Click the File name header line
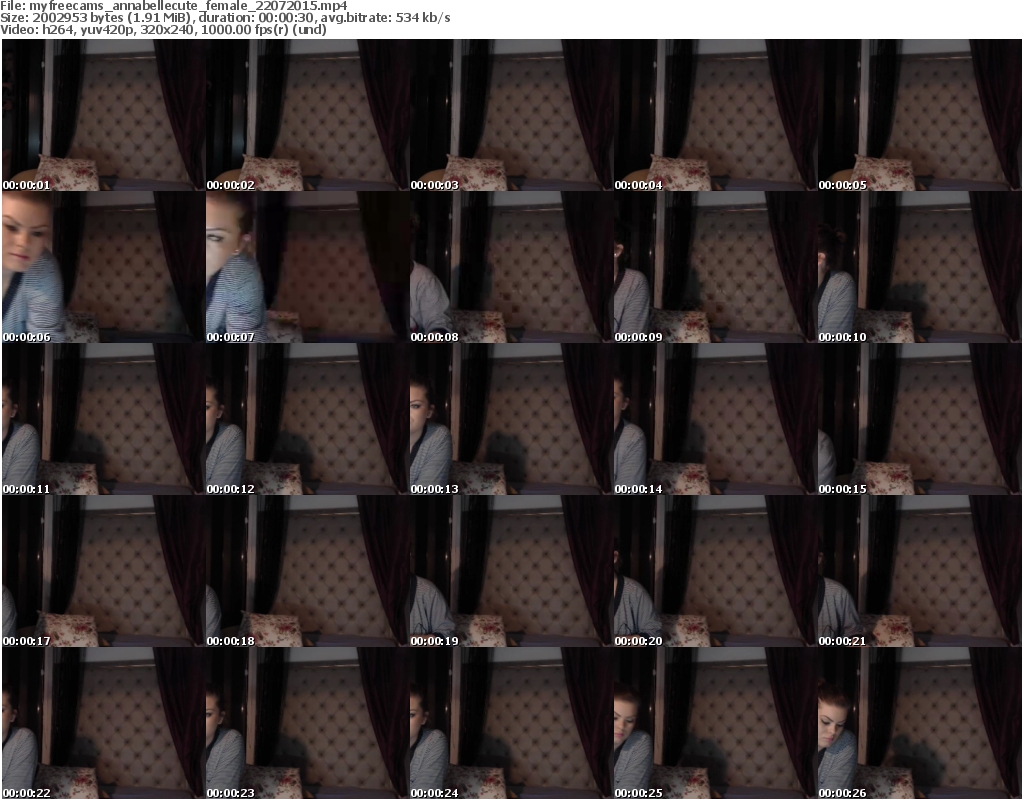Screen dimensions: 1024x799 [x=174, y=6]
